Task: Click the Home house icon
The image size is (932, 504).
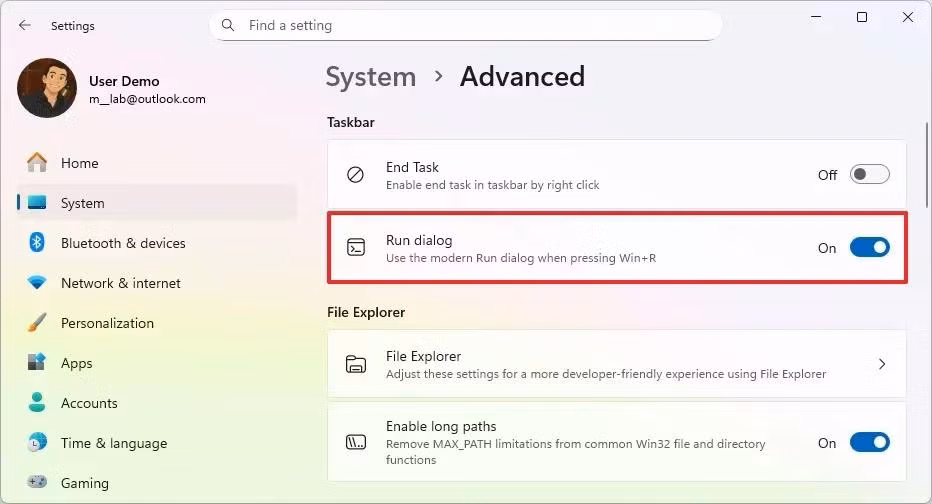Action: [x=37, y=162]
